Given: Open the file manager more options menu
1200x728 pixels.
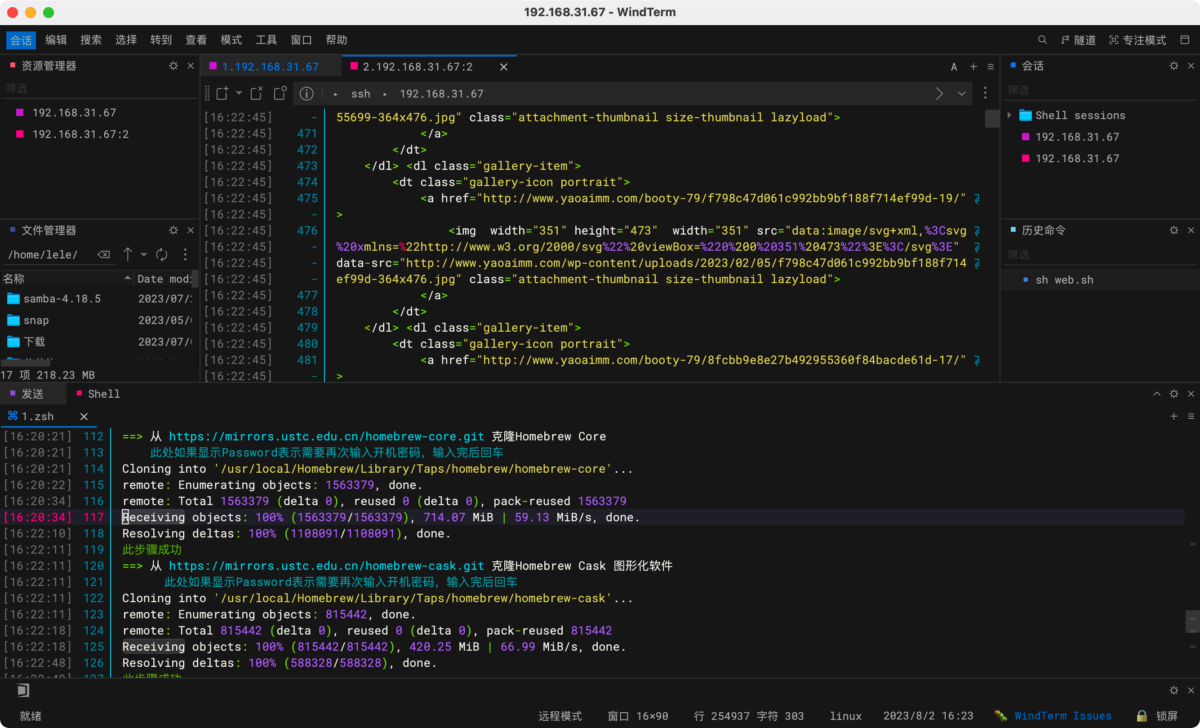Looking at the screenshot, I should tap(184, 255).
